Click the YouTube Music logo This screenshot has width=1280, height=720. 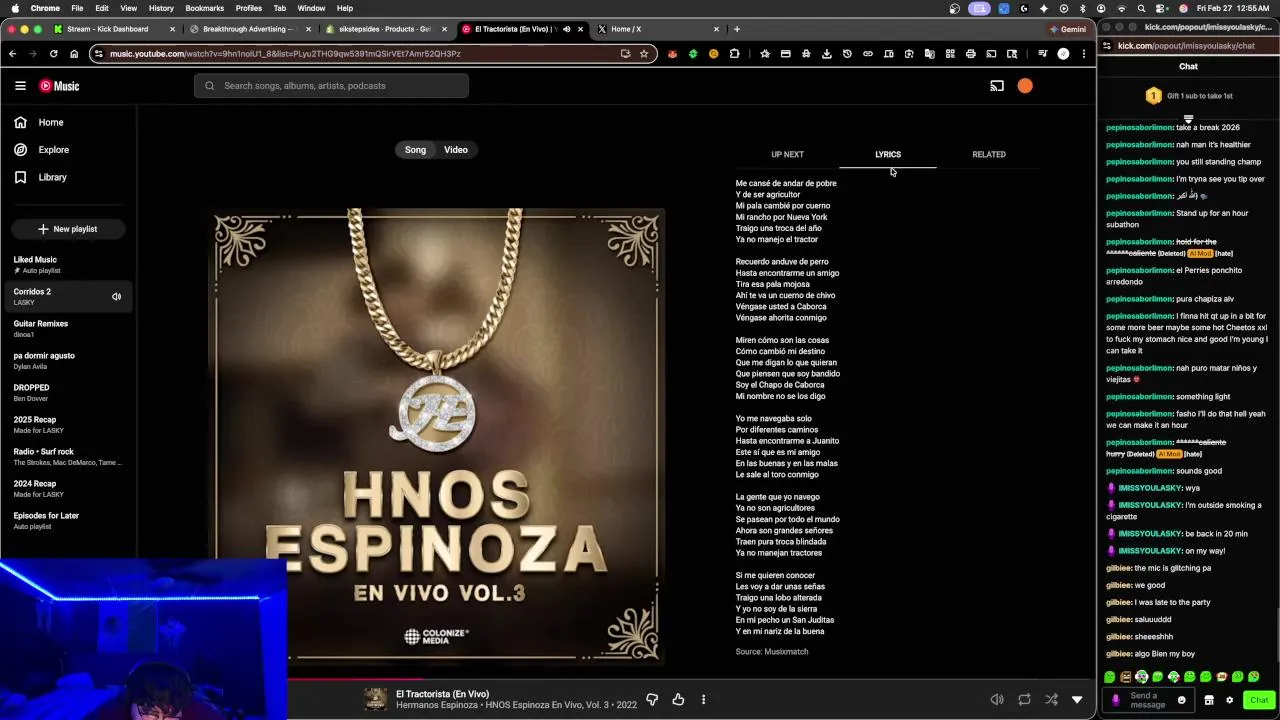pos(59,86)
